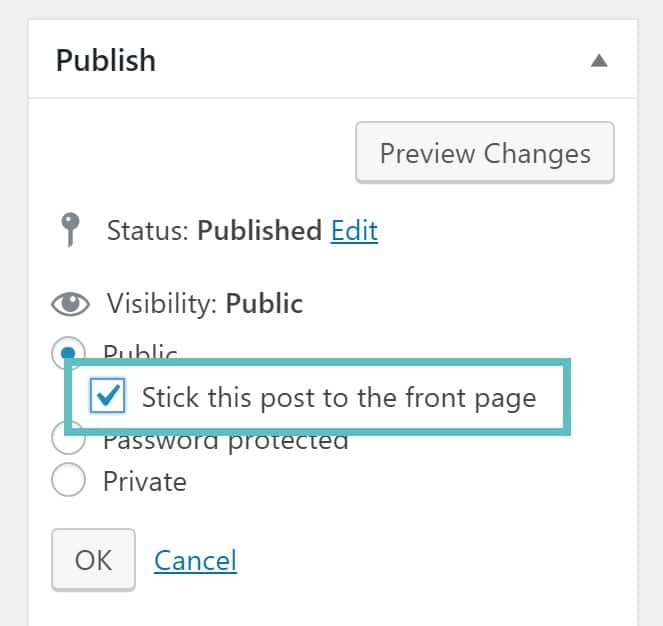663x626 pixels.
Task: Click the Password protected label text
Action: point(226,442)
